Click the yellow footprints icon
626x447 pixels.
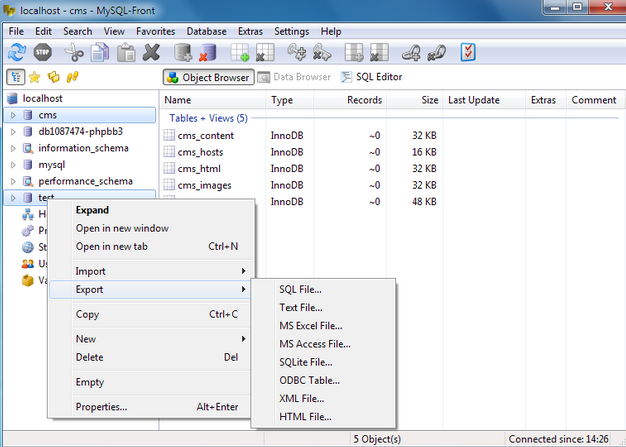[72, 77]
